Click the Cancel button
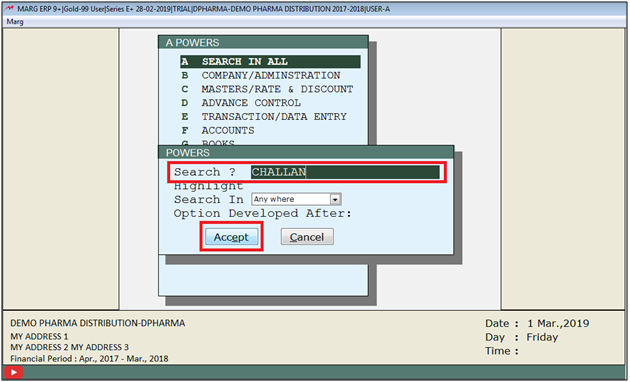 [x=307, y=237]
